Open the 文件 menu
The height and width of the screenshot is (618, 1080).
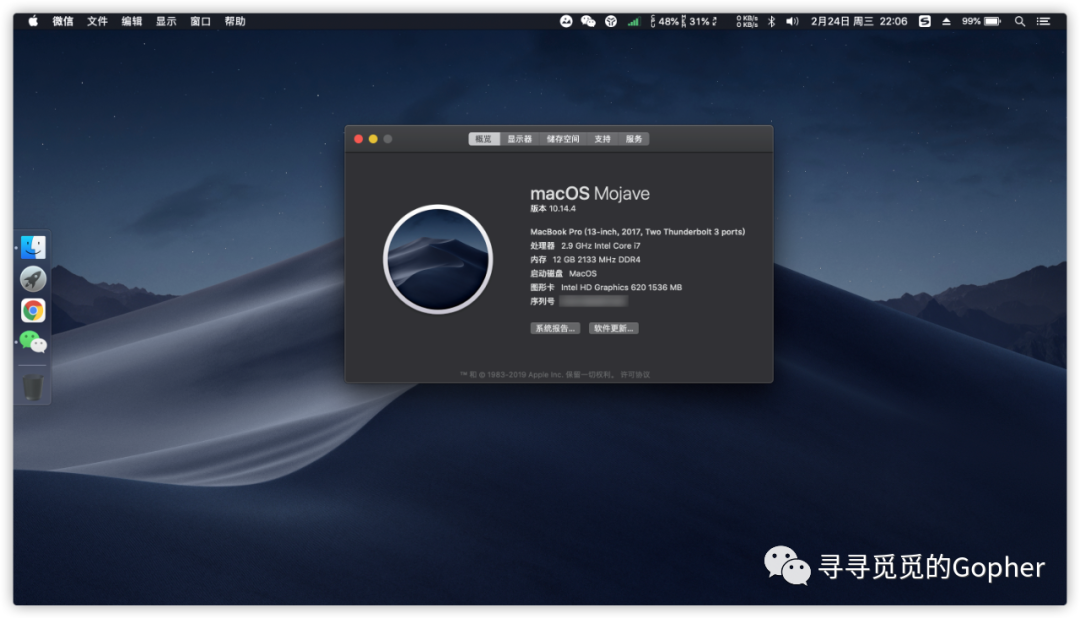click(x=97, y=21)
